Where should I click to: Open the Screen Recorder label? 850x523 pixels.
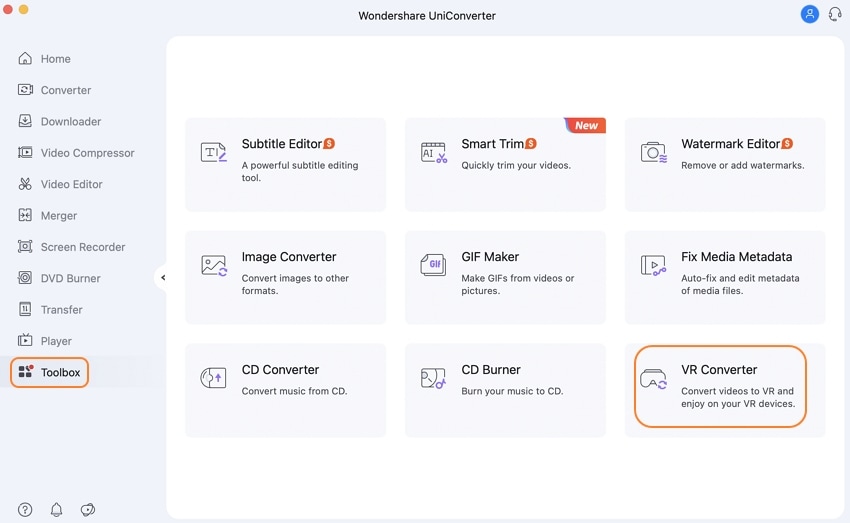83,247
